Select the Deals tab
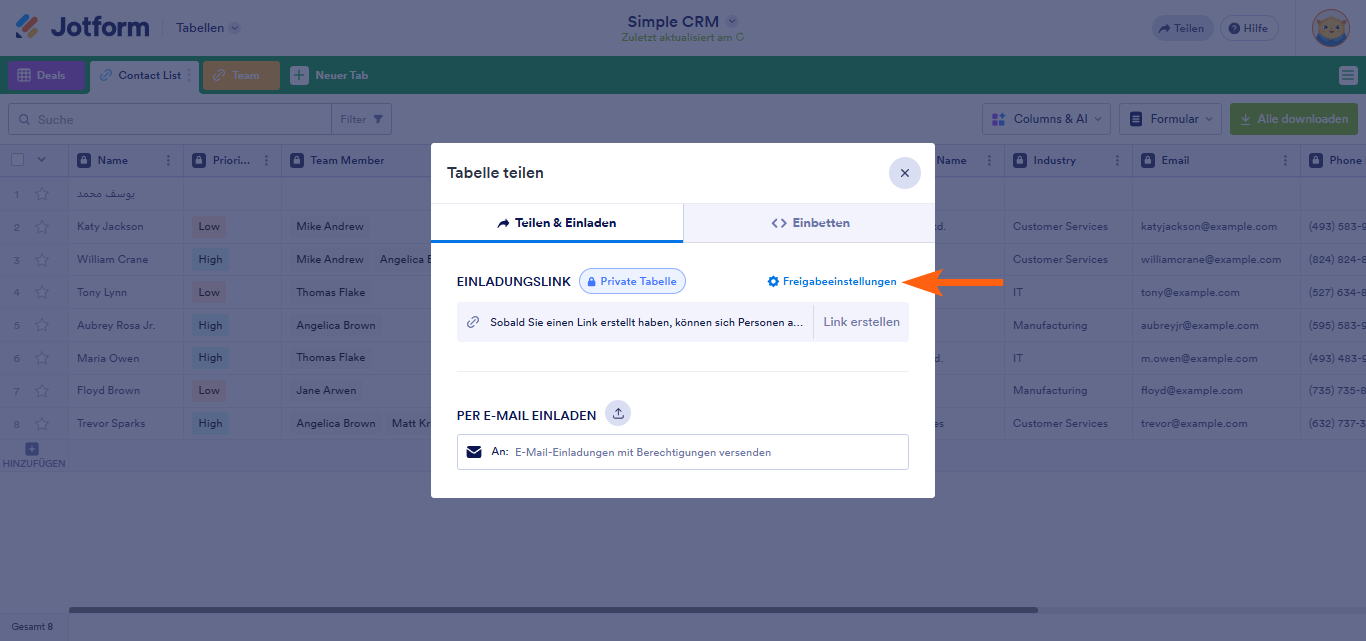Screen dimensions: 1366x641 coord(46,75)
